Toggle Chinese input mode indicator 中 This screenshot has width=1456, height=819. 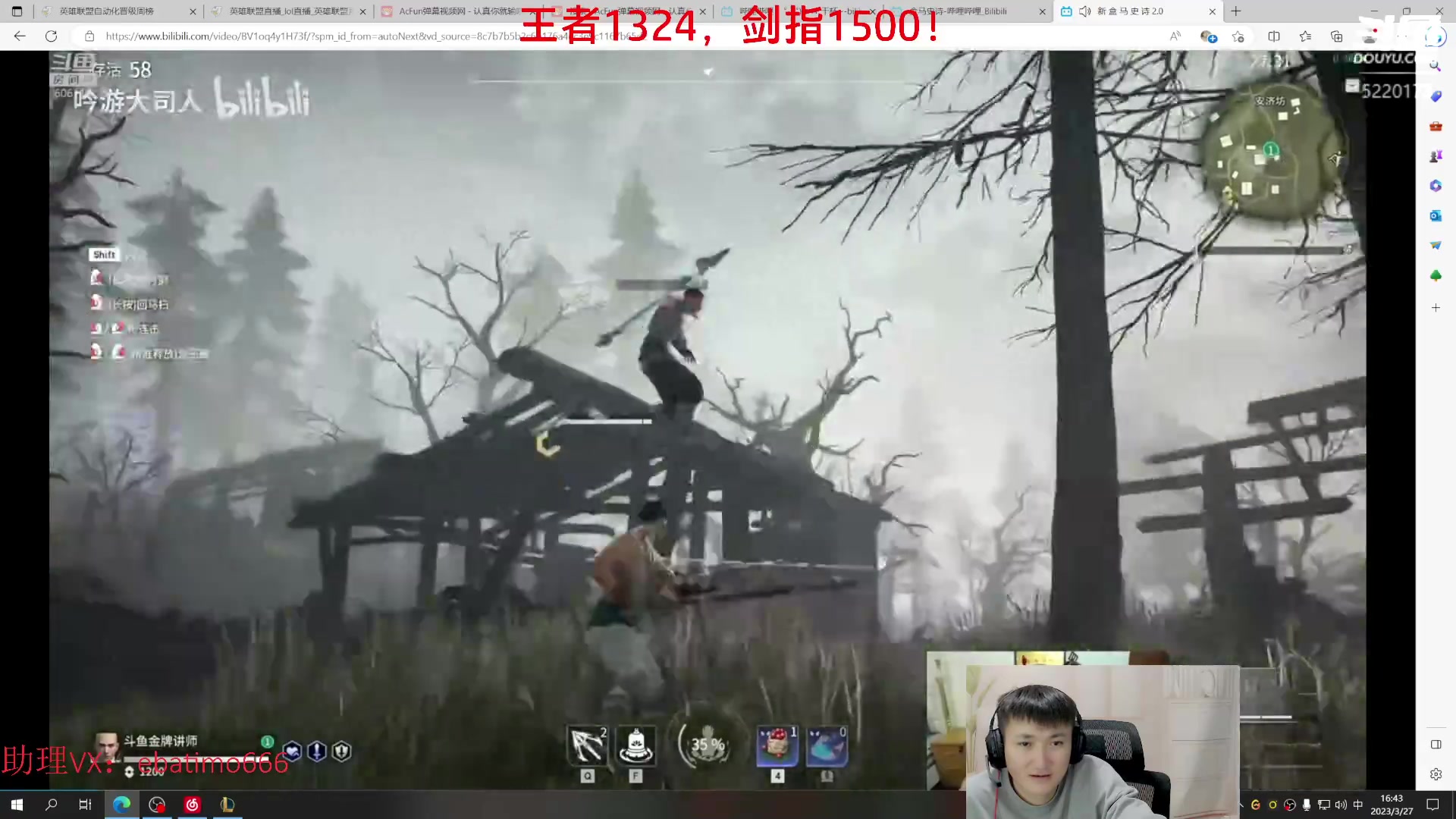[x=1357, y=805]
